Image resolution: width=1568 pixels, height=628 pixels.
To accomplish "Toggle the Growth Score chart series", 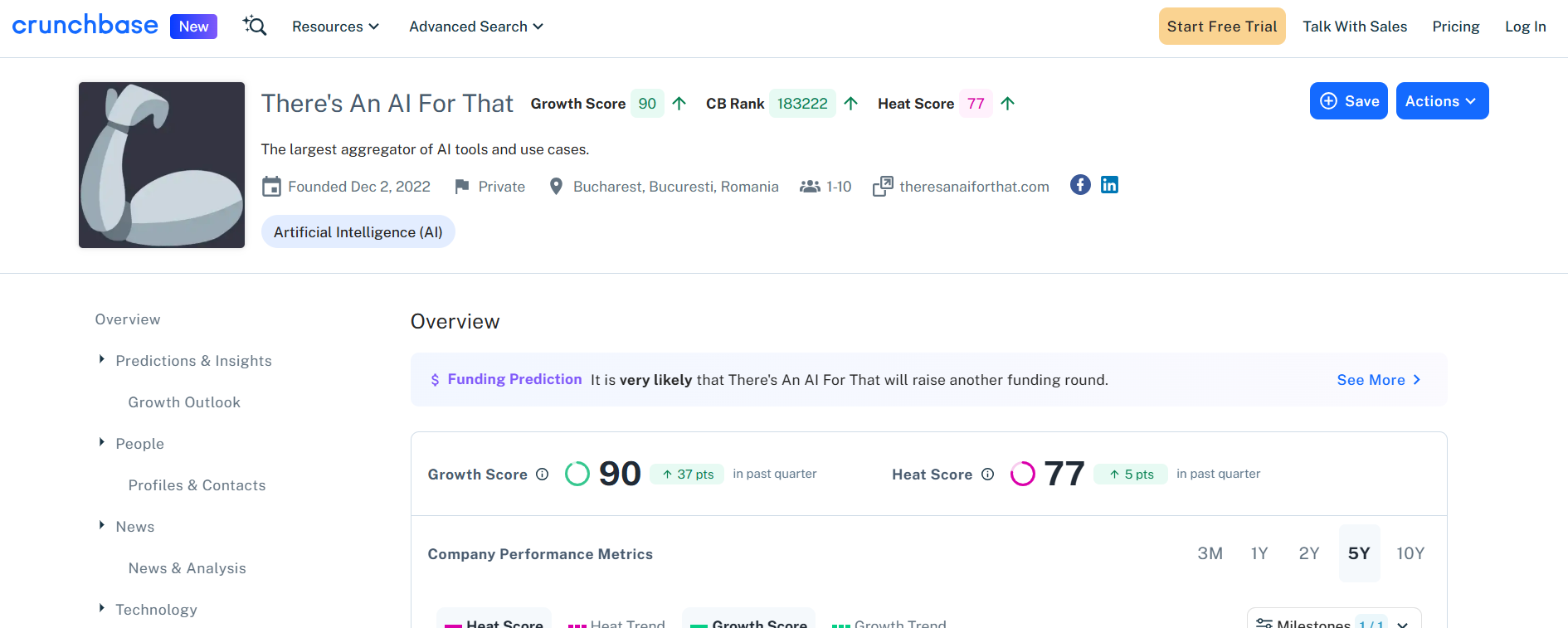I will click(x=748, y=620).
